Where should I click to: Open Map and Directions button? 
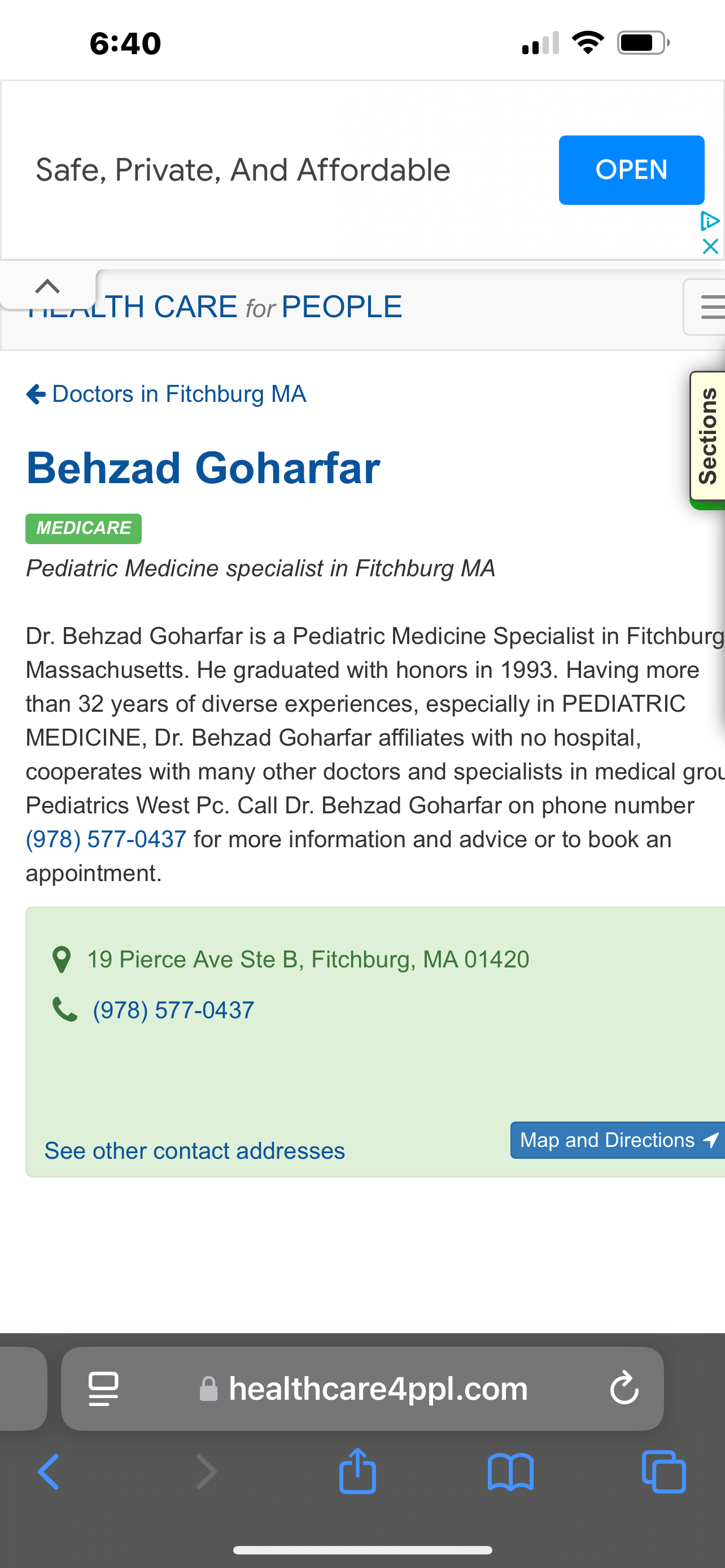click(617, 1140)
